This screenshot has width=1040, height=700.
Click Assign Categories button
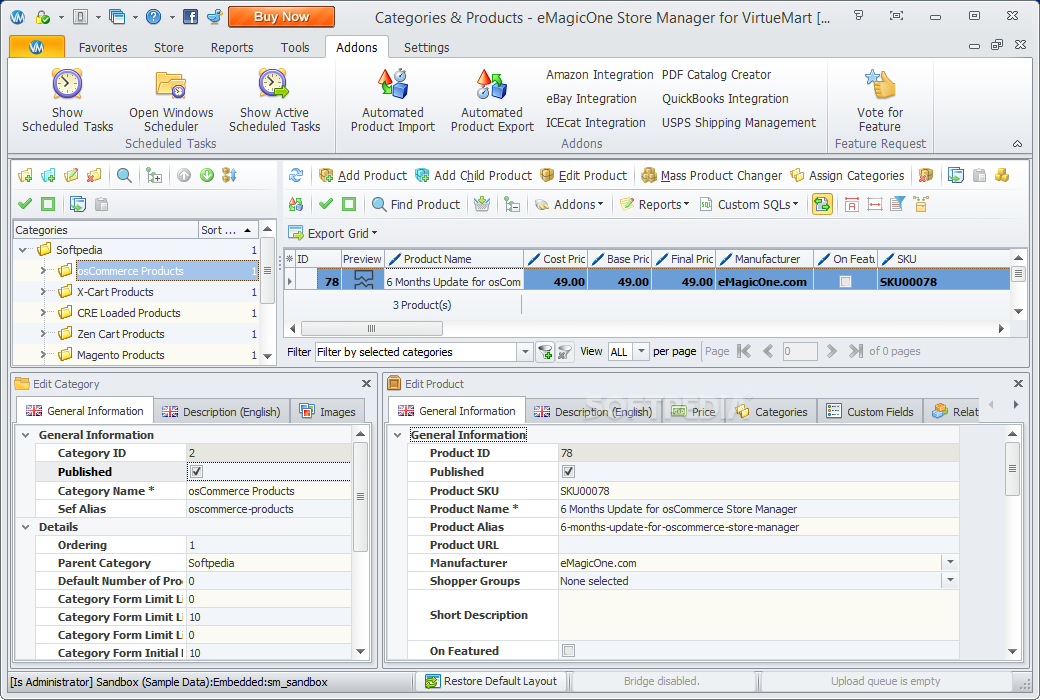(x=847, y=175)
